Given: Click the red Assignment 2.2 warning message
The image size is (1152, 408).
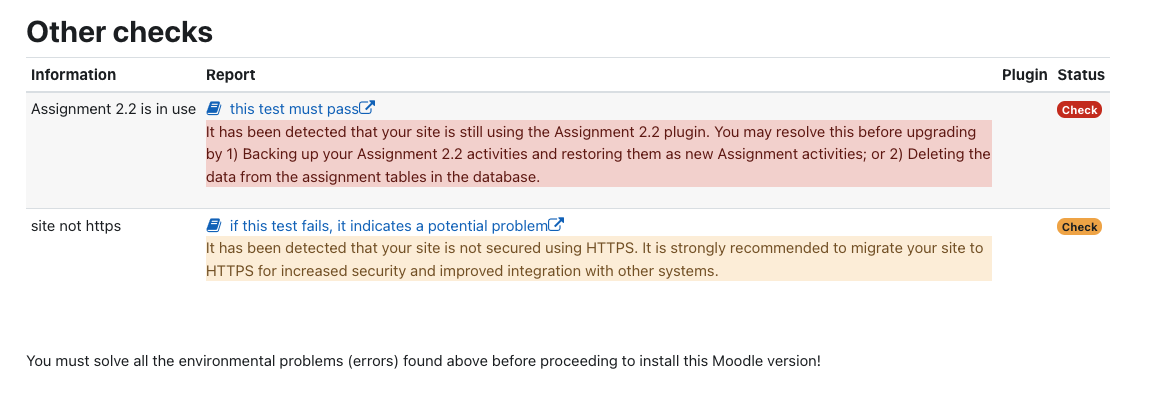Looking at the screenshot, I should coord(599,154).
